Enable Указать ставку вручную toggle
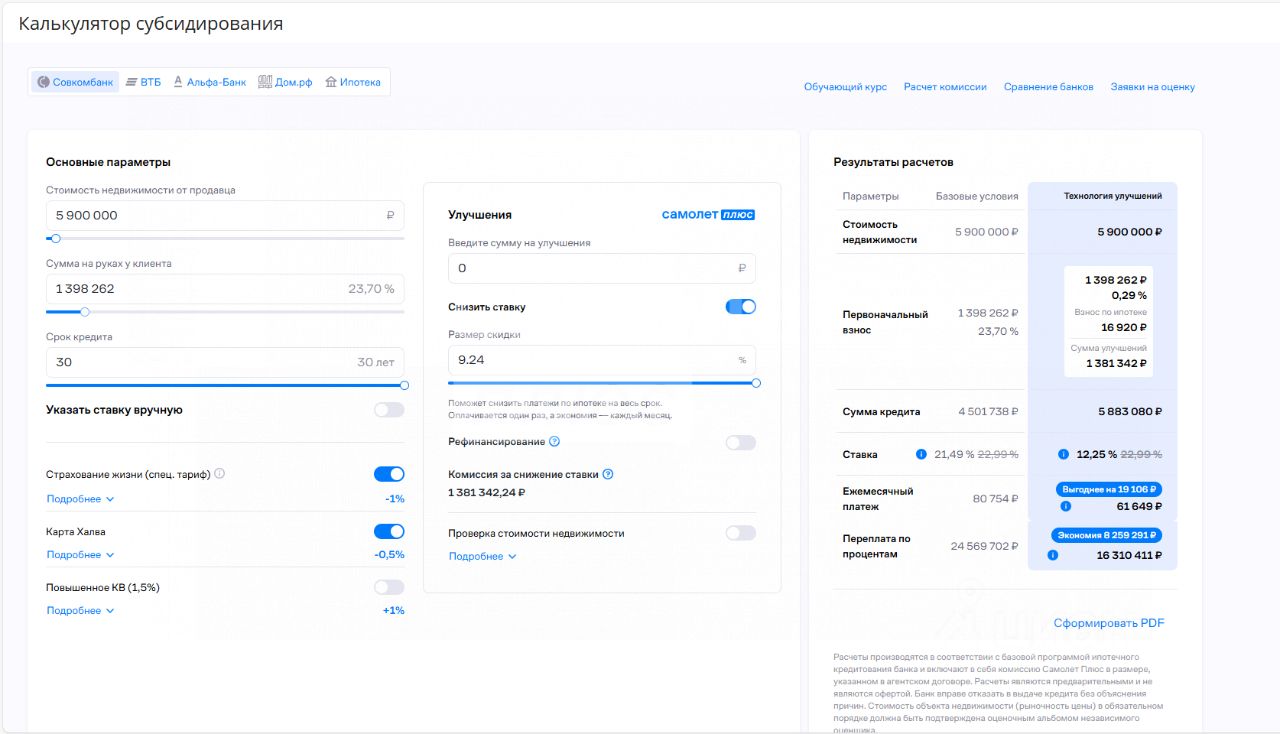 (389, 410)
